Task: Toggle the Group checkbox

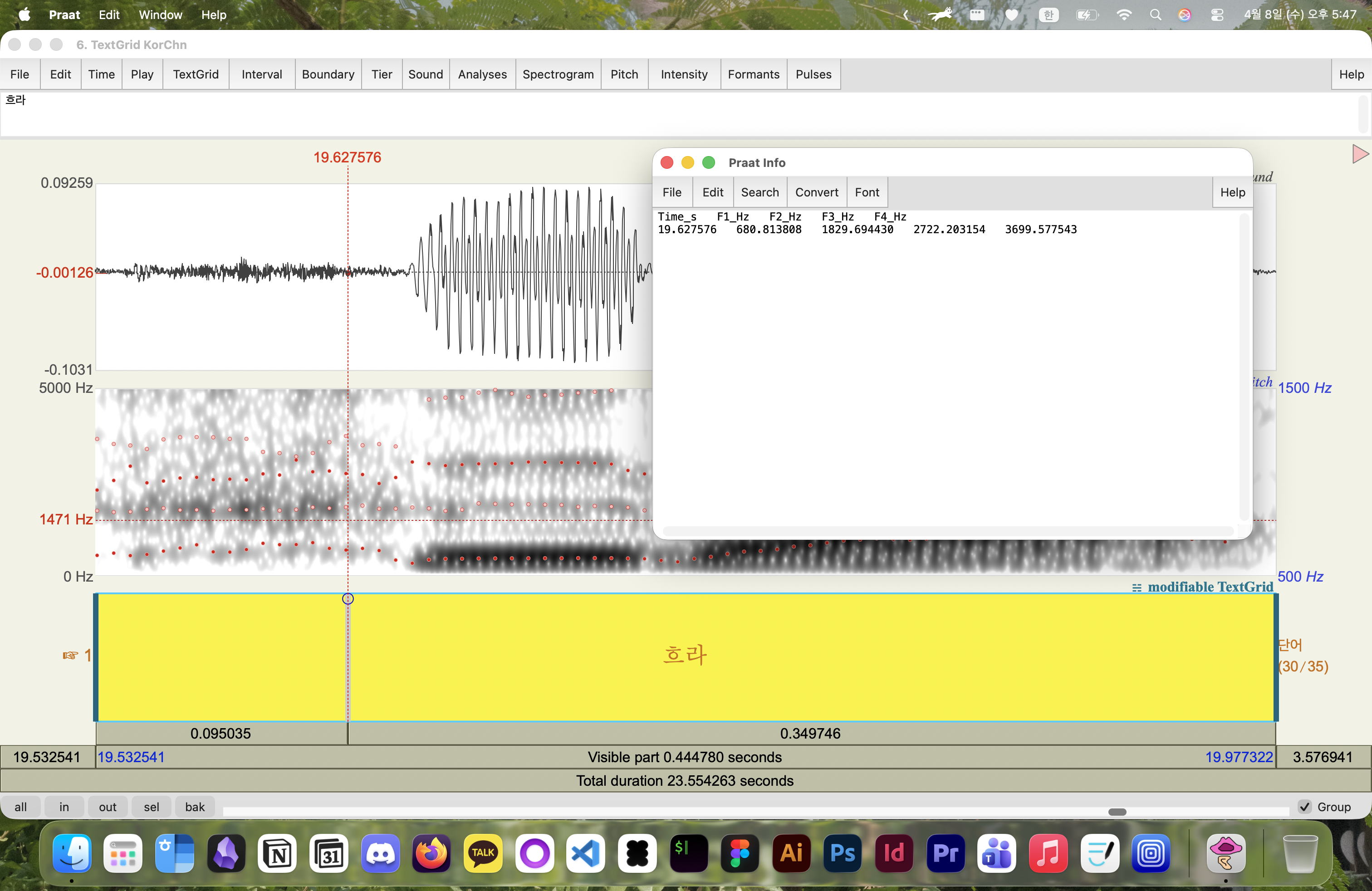Action: point(1305,807)
